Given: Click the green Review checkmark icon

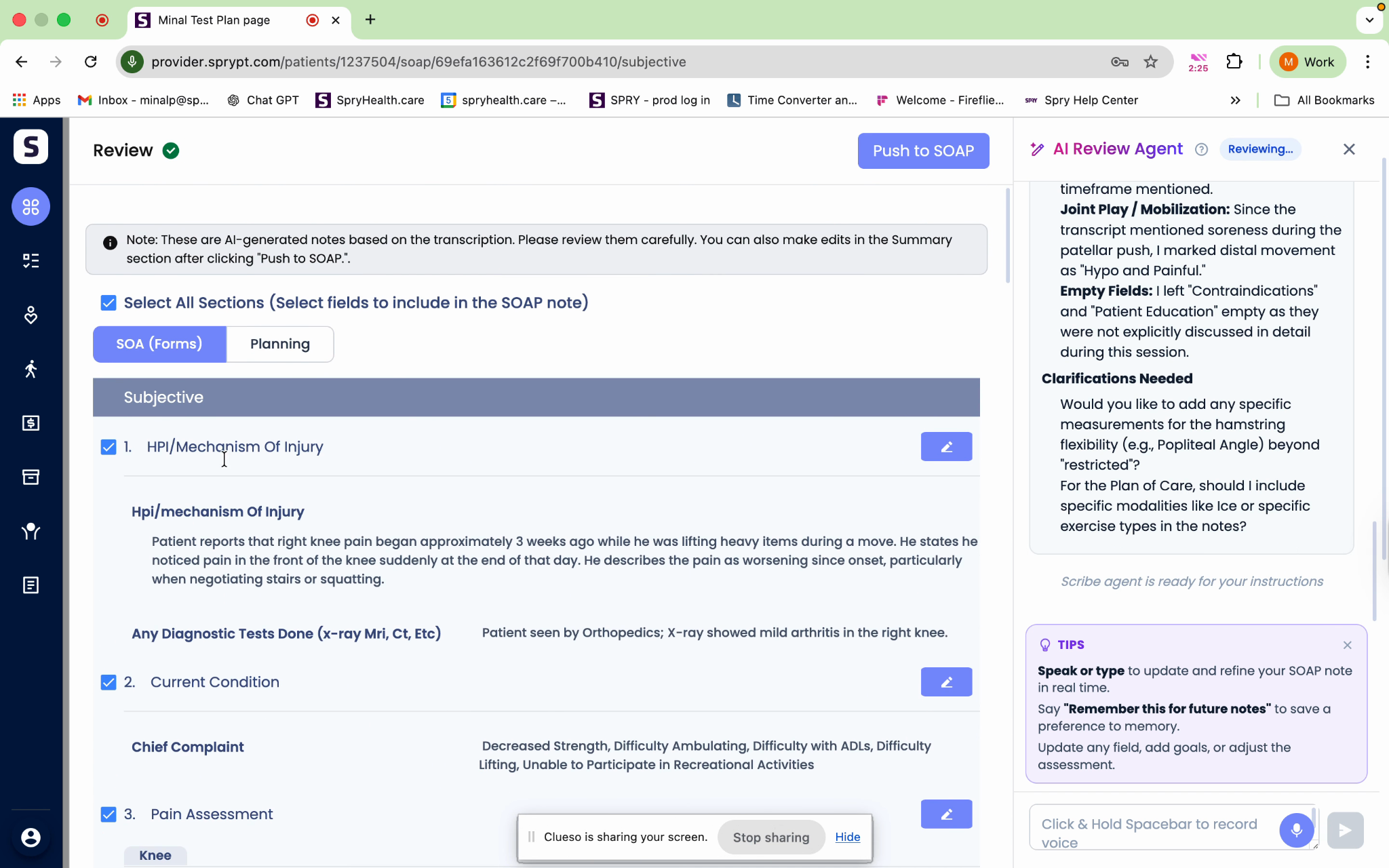Looking at the screenshot, I should [x=171, y=151].
